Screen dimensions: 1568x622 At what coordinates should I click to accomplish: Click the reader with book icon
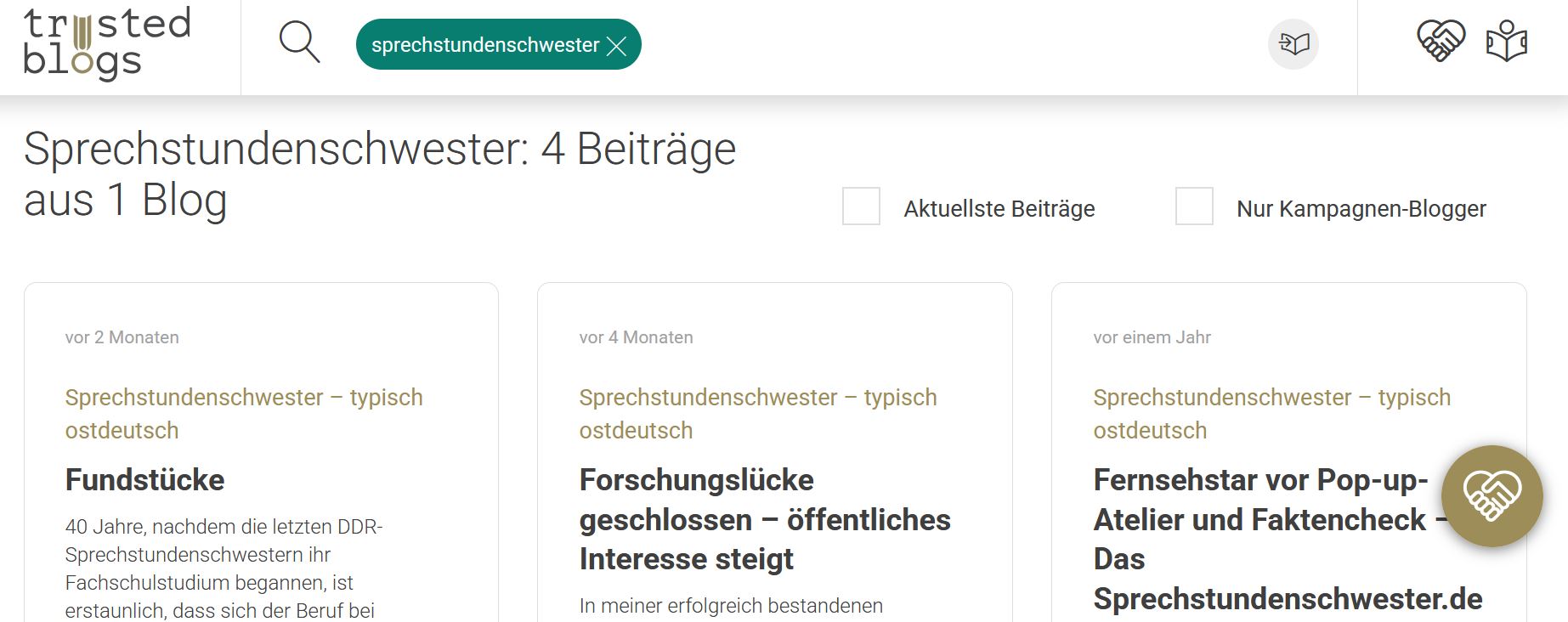pos(1506,42)
